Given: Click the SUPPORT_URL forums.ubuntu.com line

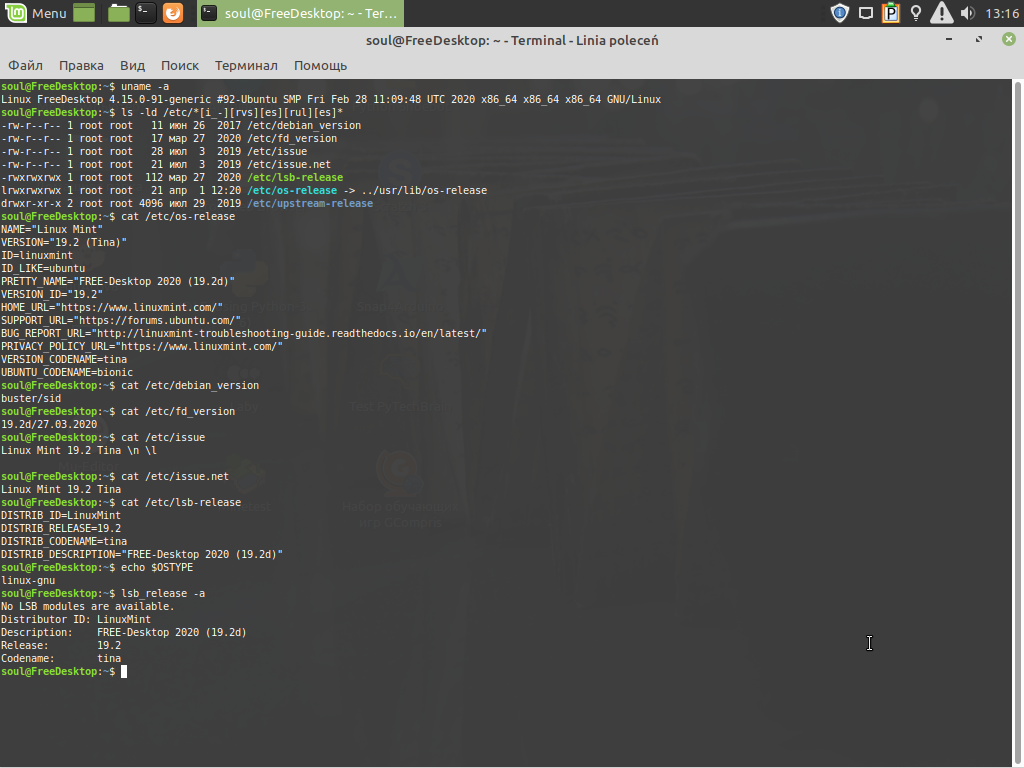Looking at the screenshot, I should click(121, 321).
